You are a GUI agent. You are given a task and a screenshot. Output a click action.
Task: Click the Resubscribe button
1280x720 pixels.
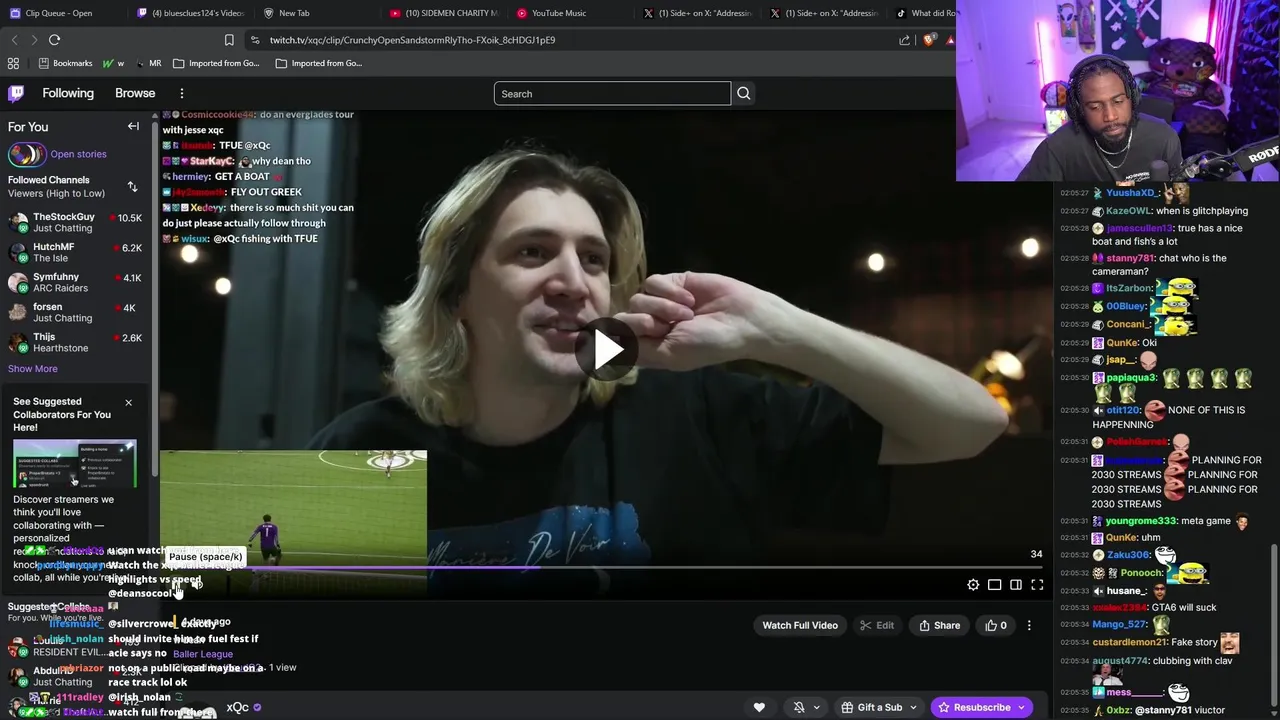coord(974,707)
